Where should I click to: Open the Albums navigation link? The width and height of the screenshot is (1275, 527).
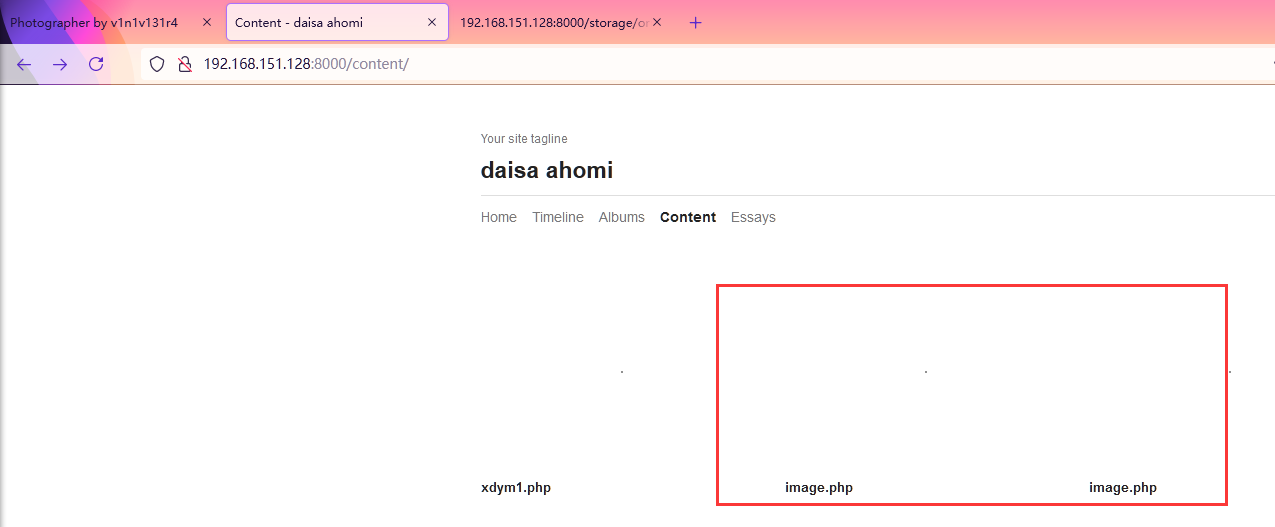pyautogui.click(x=622, y=217)
